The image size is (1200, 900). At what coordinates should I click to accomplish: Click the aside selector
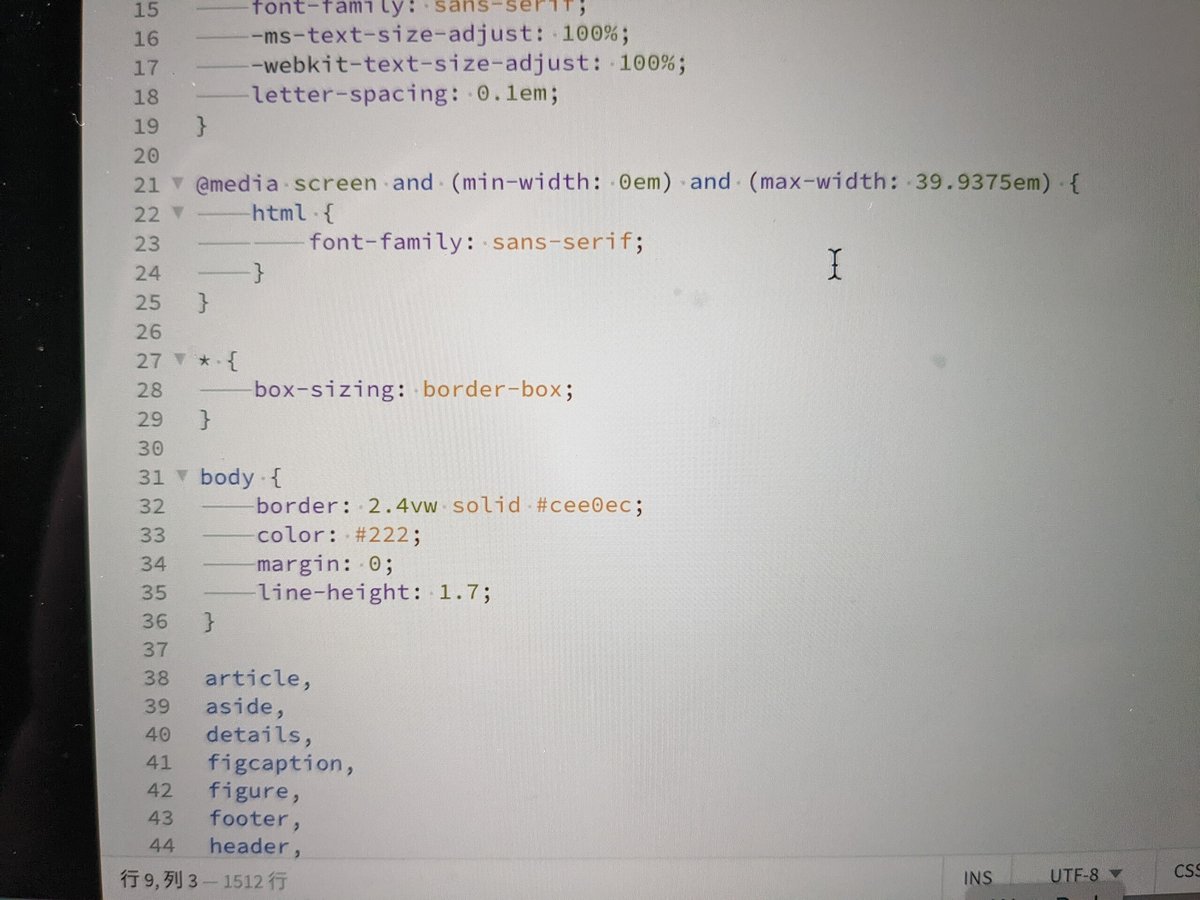click(x=238, y=706)
